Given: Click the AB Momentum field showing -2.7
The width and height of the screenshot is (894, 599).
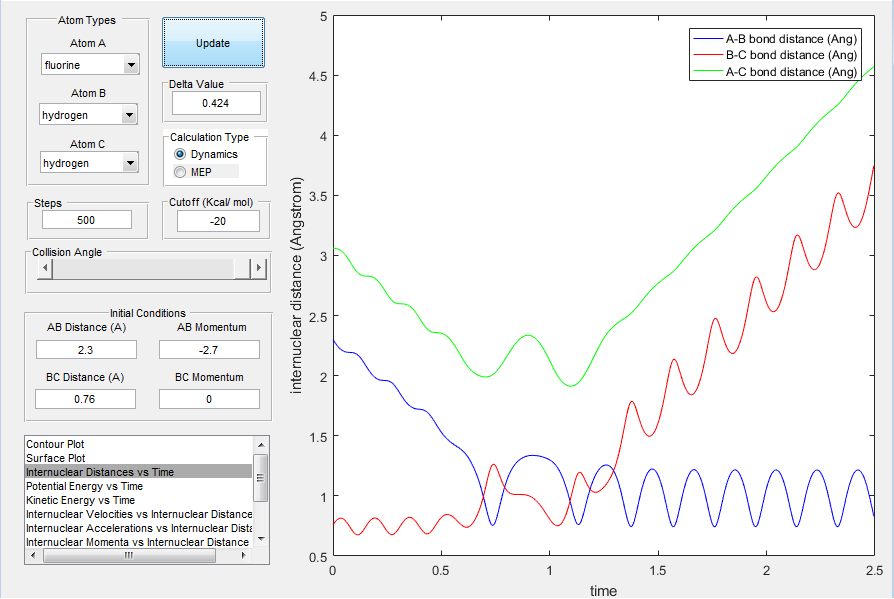Looking at the screenshot, I should pyautogui.click(x=209, y=349).
